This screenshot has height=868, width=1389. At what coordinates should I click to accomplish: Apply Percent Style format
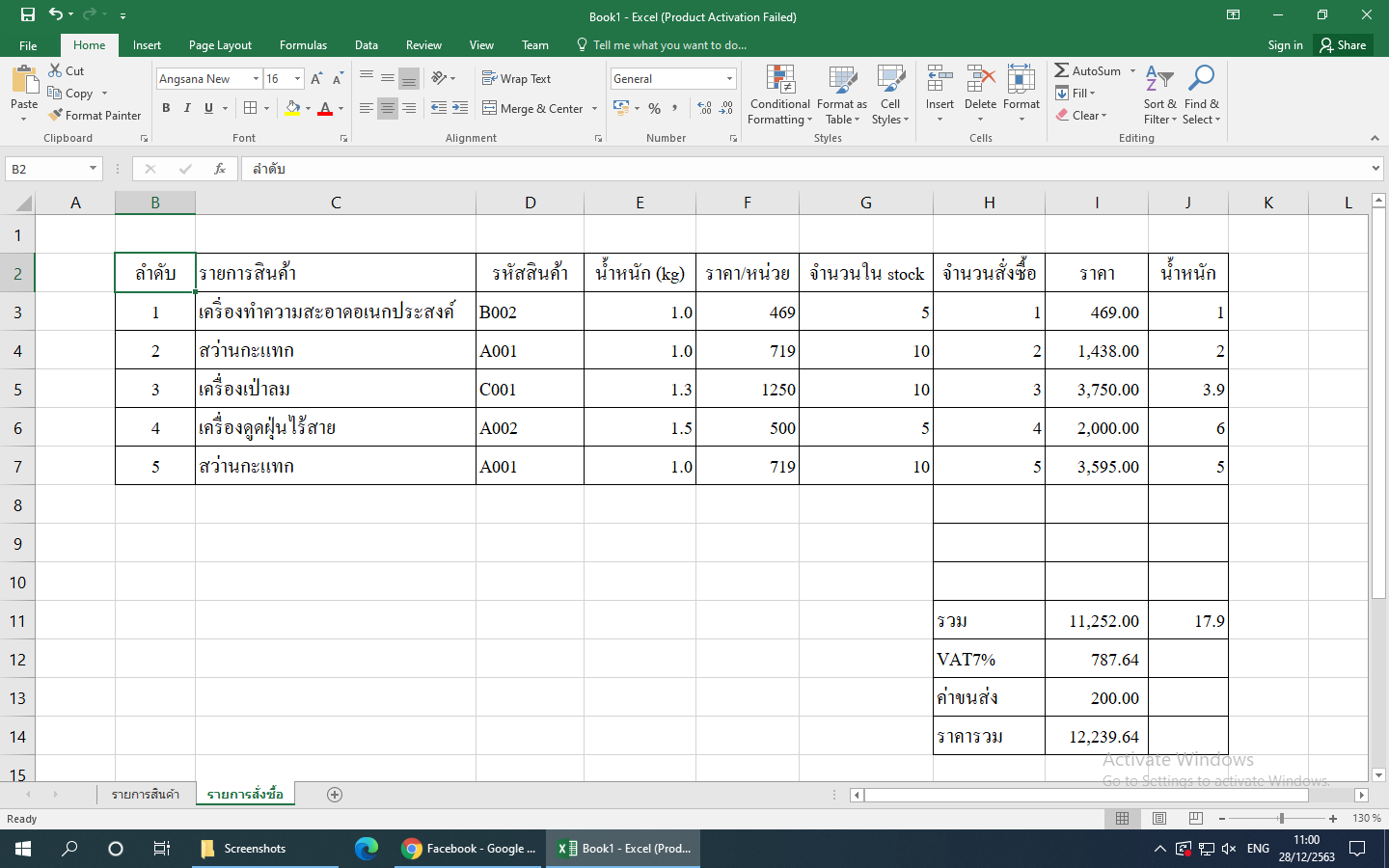[x=655, y=108]
